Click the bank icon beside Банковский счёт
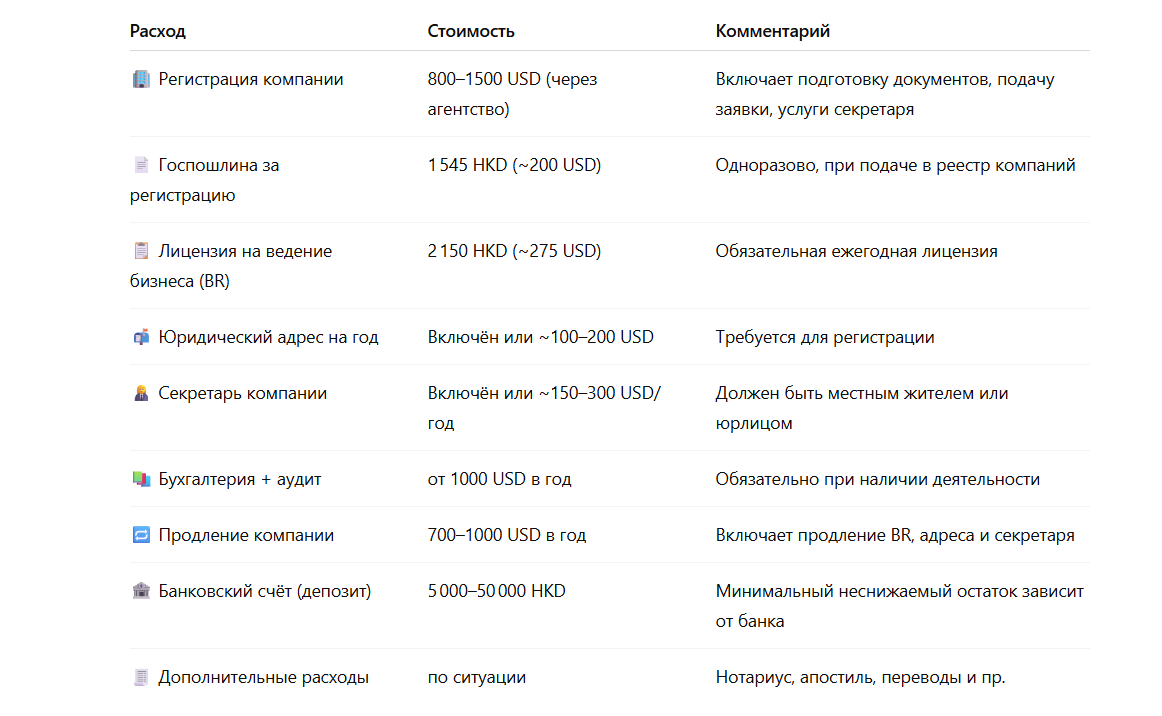 coord(141,591)
